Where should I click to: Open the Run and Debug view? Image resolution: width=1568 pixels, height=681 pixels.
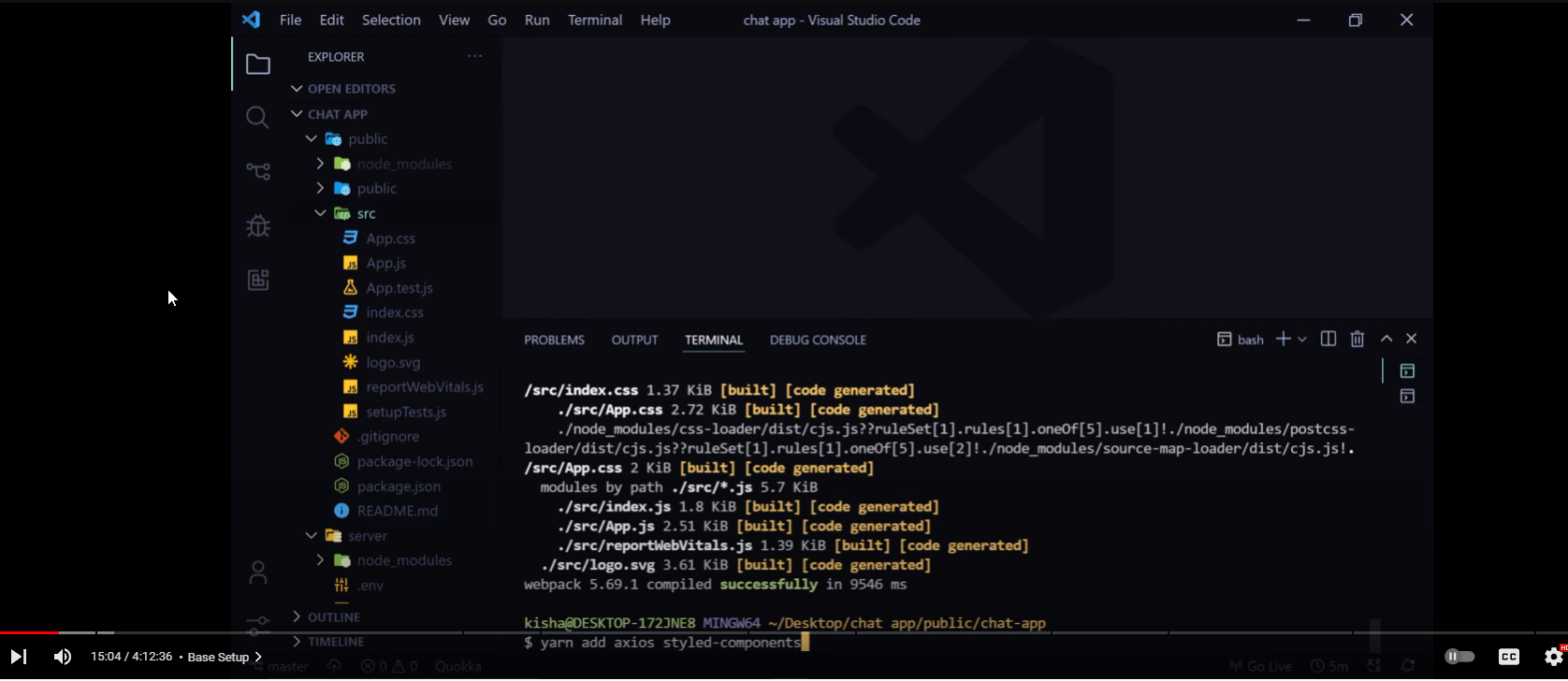pos(257,225)
